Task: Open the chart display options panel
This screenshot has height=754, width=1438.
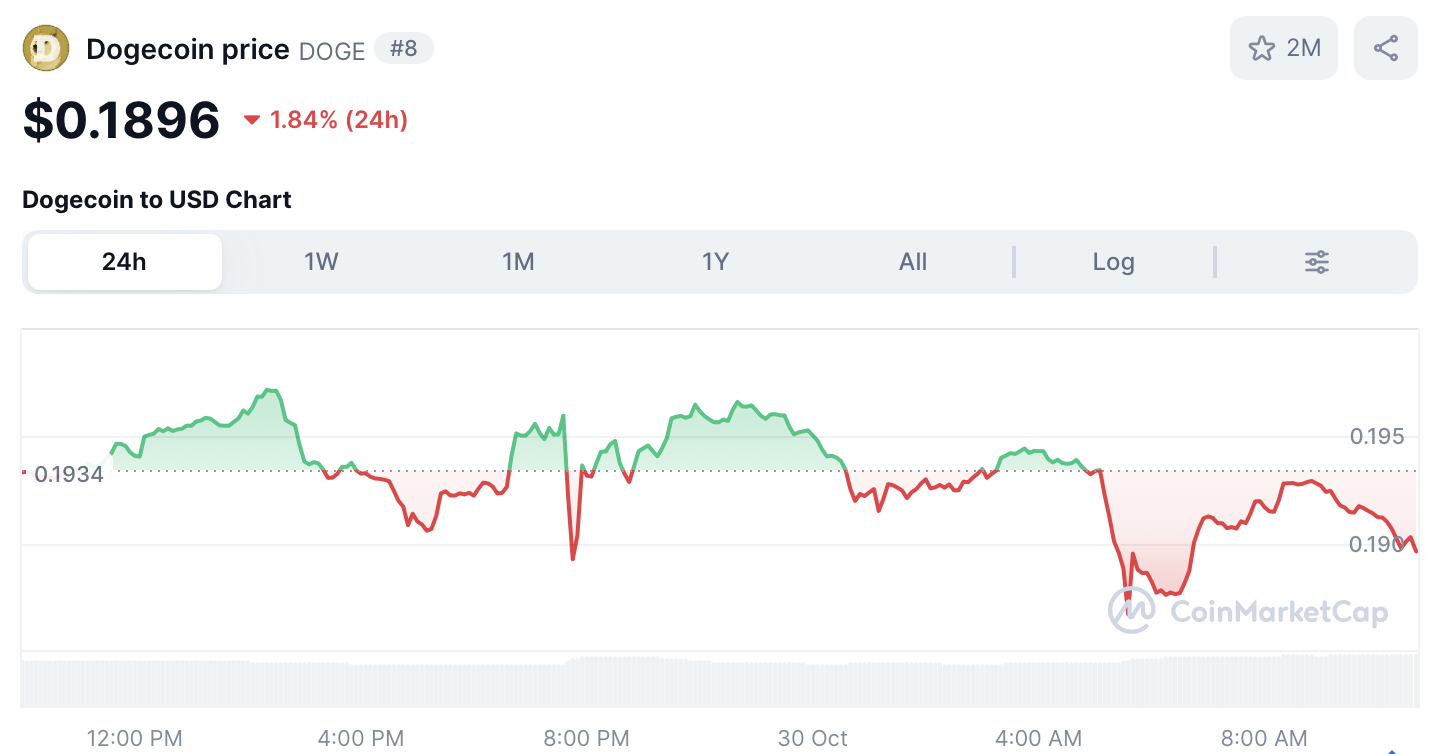Action: click(x=1315, y=261)
